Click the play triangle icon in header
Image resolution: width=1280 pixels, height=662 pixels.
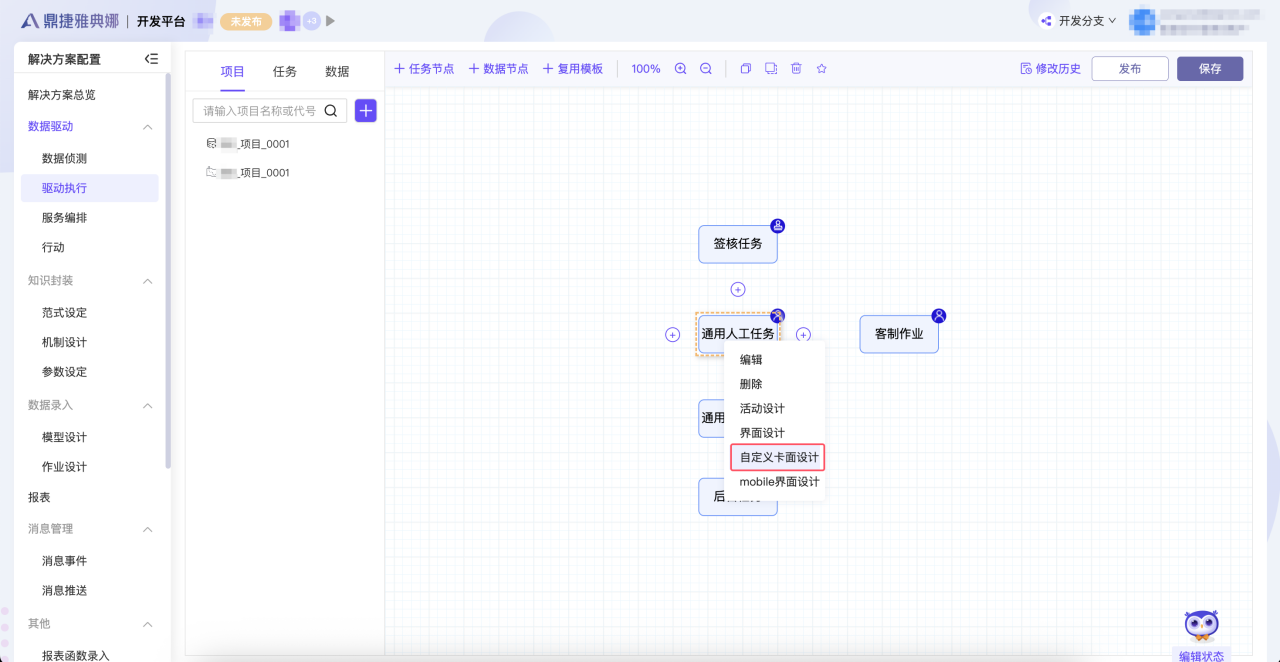tap(331, 21)
